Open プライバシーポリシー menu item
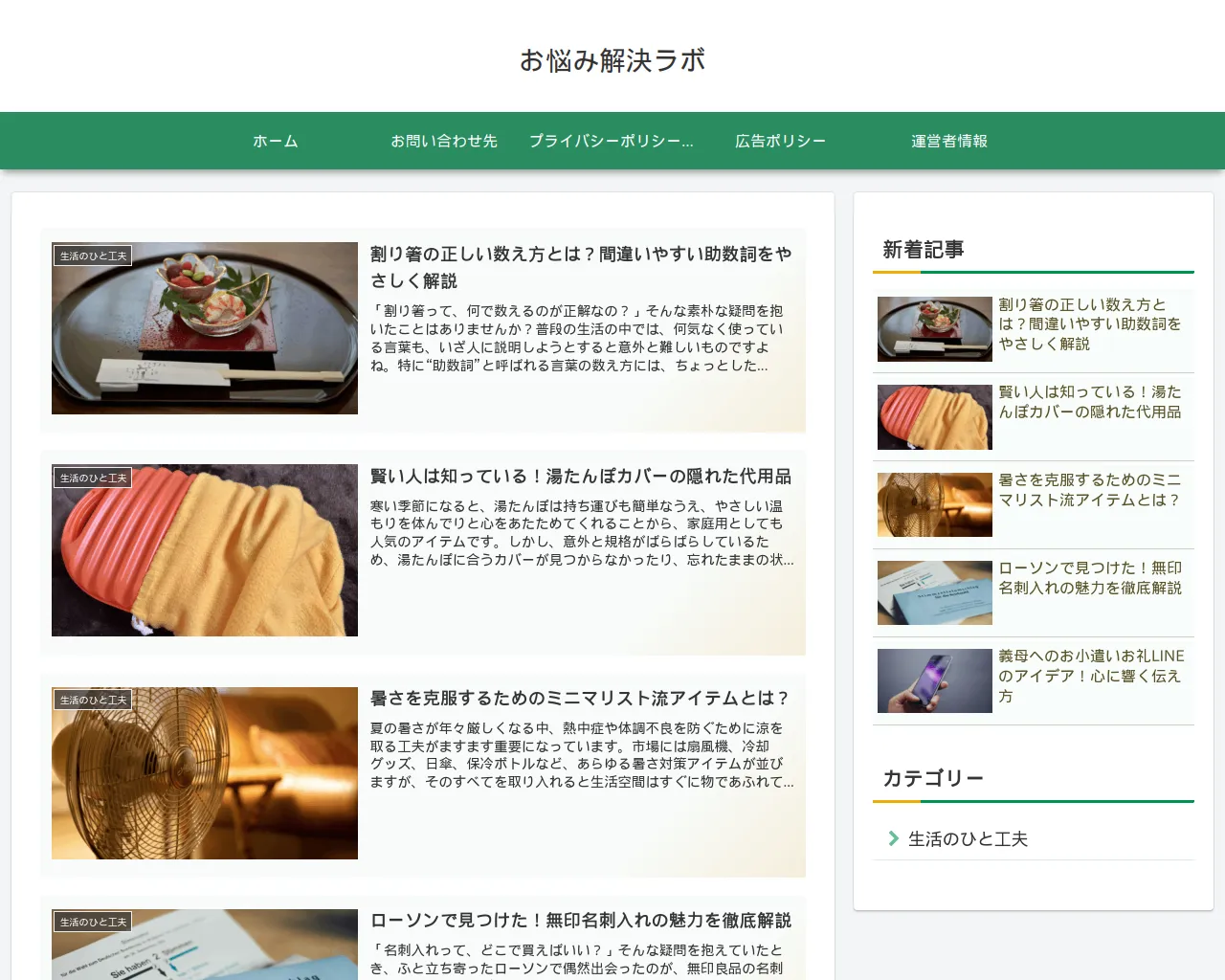The image size is (1225, 980). (612, 141)
